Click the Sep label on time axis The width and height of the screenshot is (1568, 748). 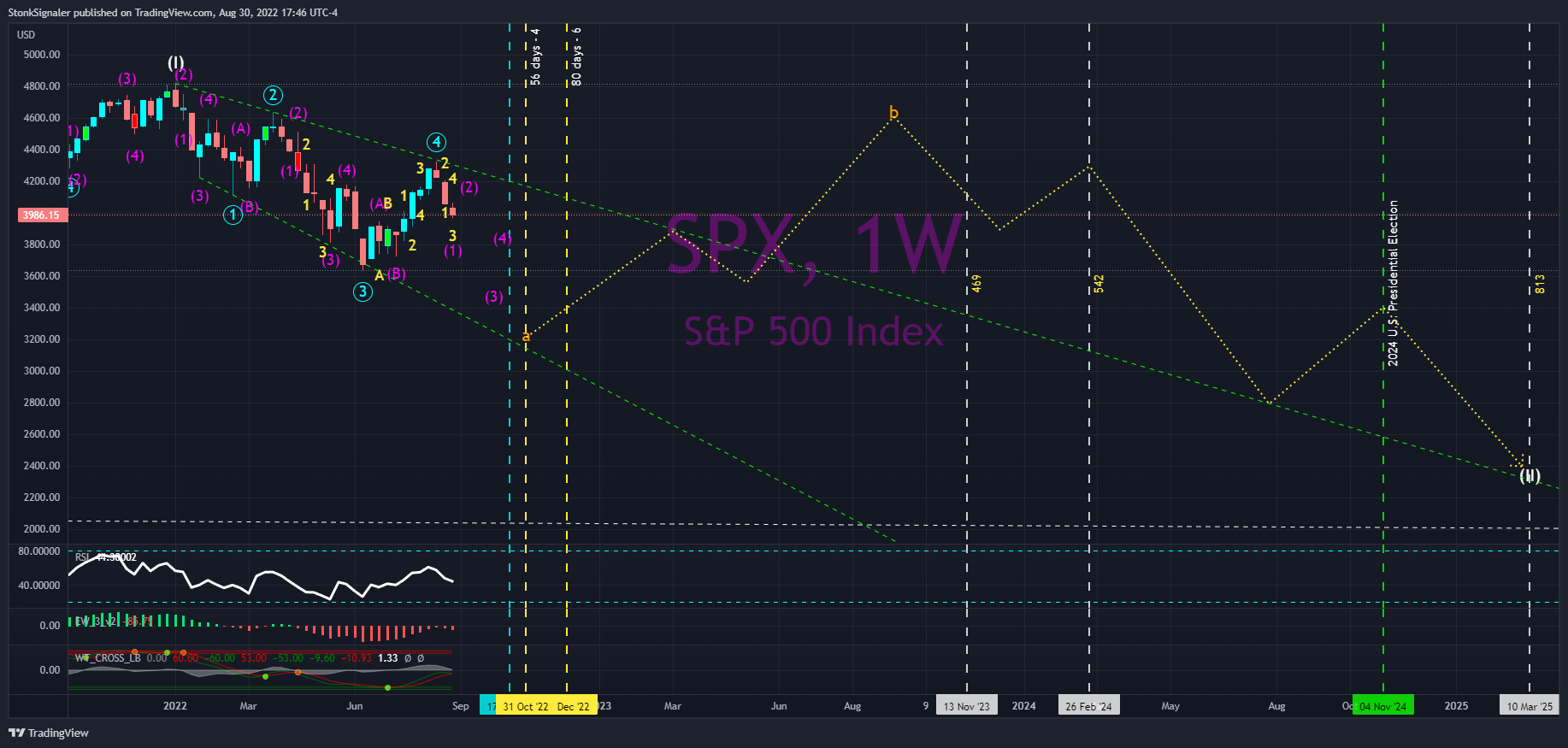[460, 706]
